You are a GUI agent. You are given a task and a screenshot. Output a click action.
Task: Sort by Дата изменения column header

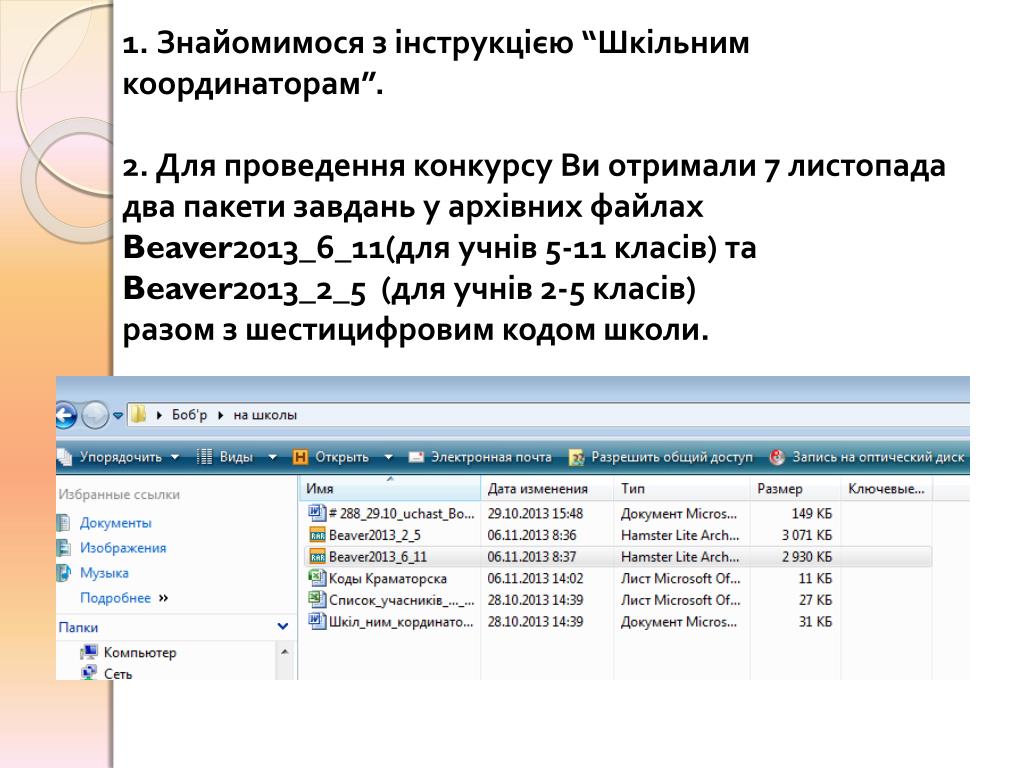point(547,488)
